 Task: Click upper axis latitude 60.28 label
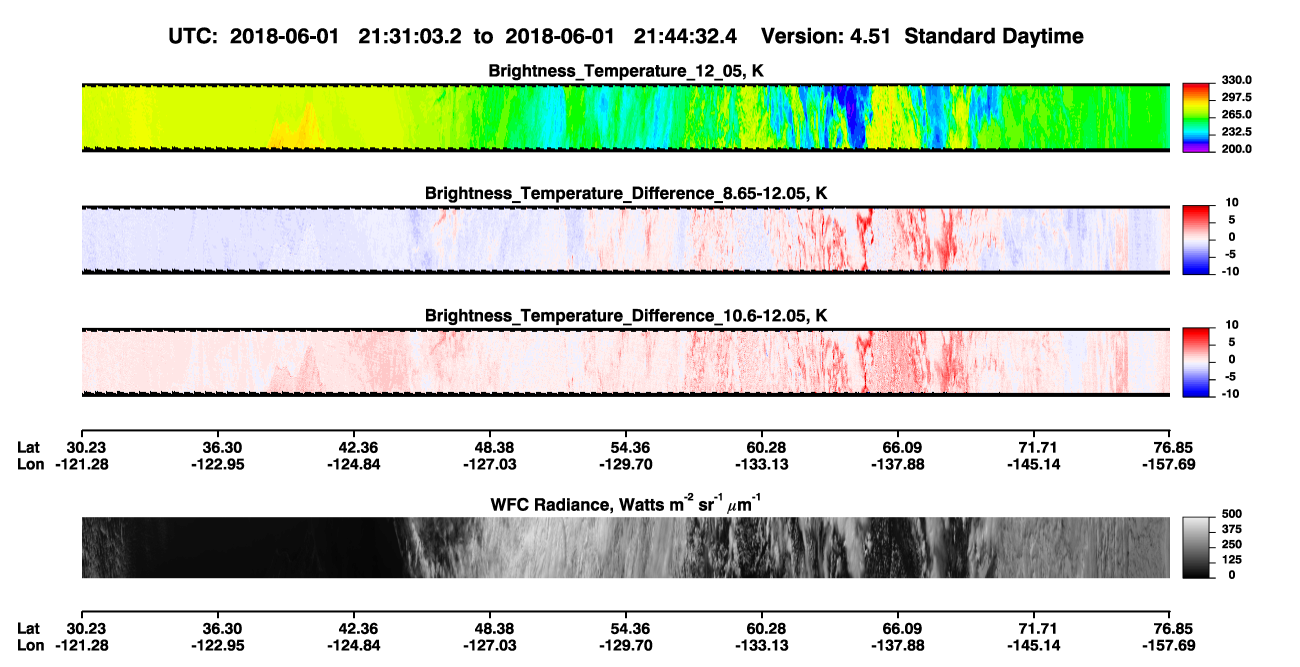coord(763,447)
